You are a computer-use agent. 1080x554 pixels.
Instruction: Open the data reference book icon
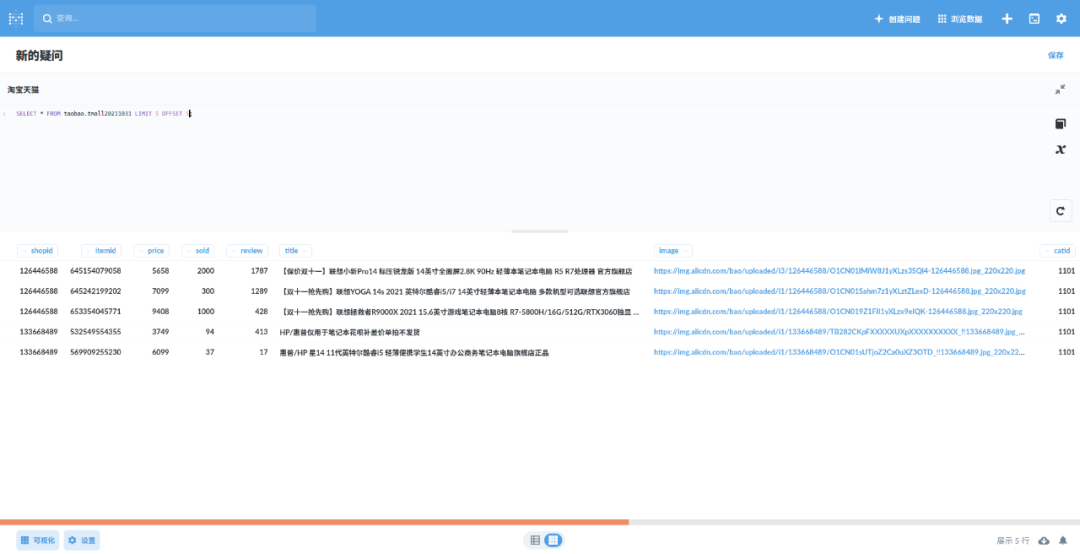point(1061,124)
